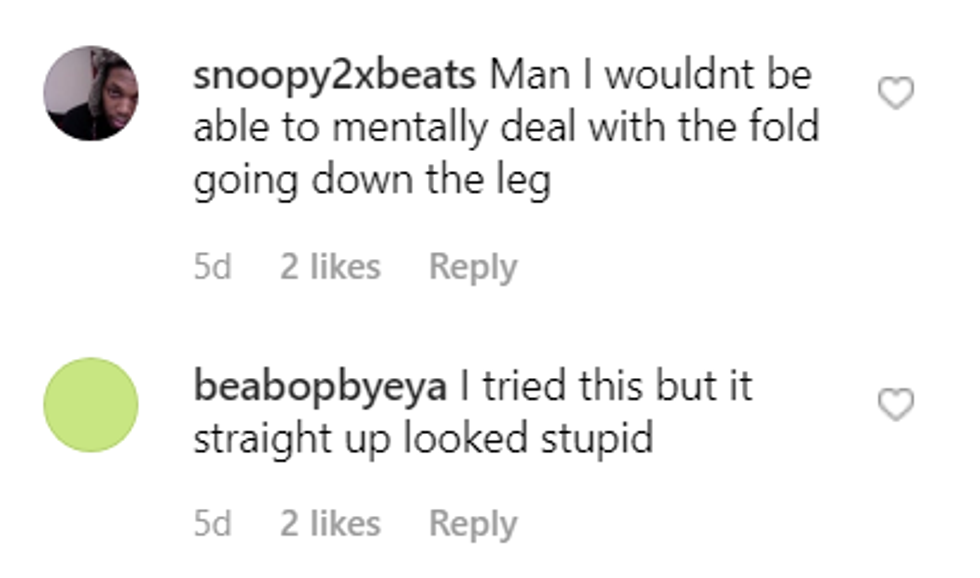Screen dimensions: 980x578
Task: Select the line "straight up looked stupid"
Action: coord(422,439)
